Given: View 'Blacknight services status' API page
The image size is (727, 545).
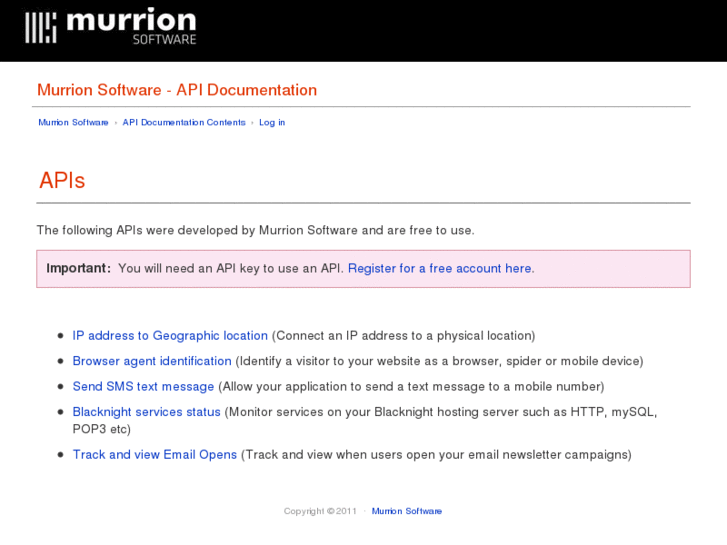Looking at the screenshot, I should pyautogui.click(x=146, y=412).
